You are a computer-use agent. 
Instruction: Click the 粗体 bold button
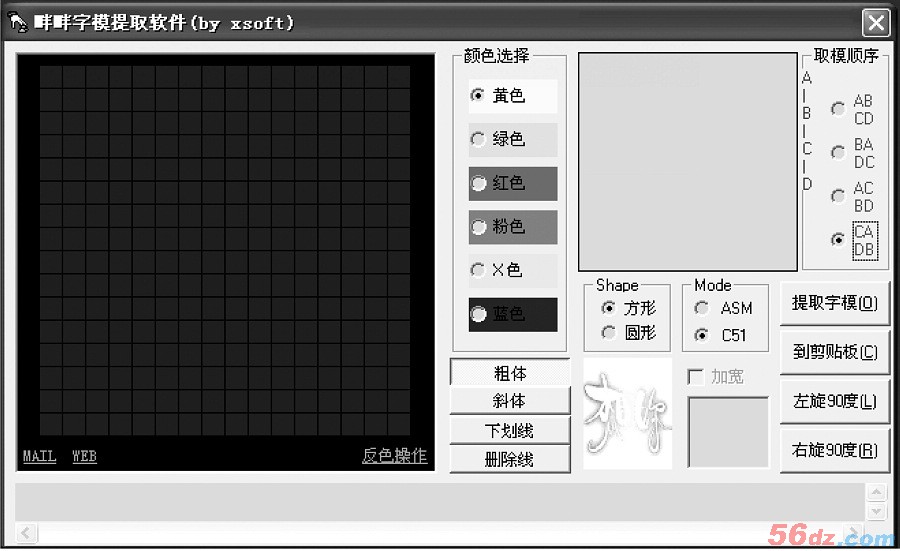point(510,373)
